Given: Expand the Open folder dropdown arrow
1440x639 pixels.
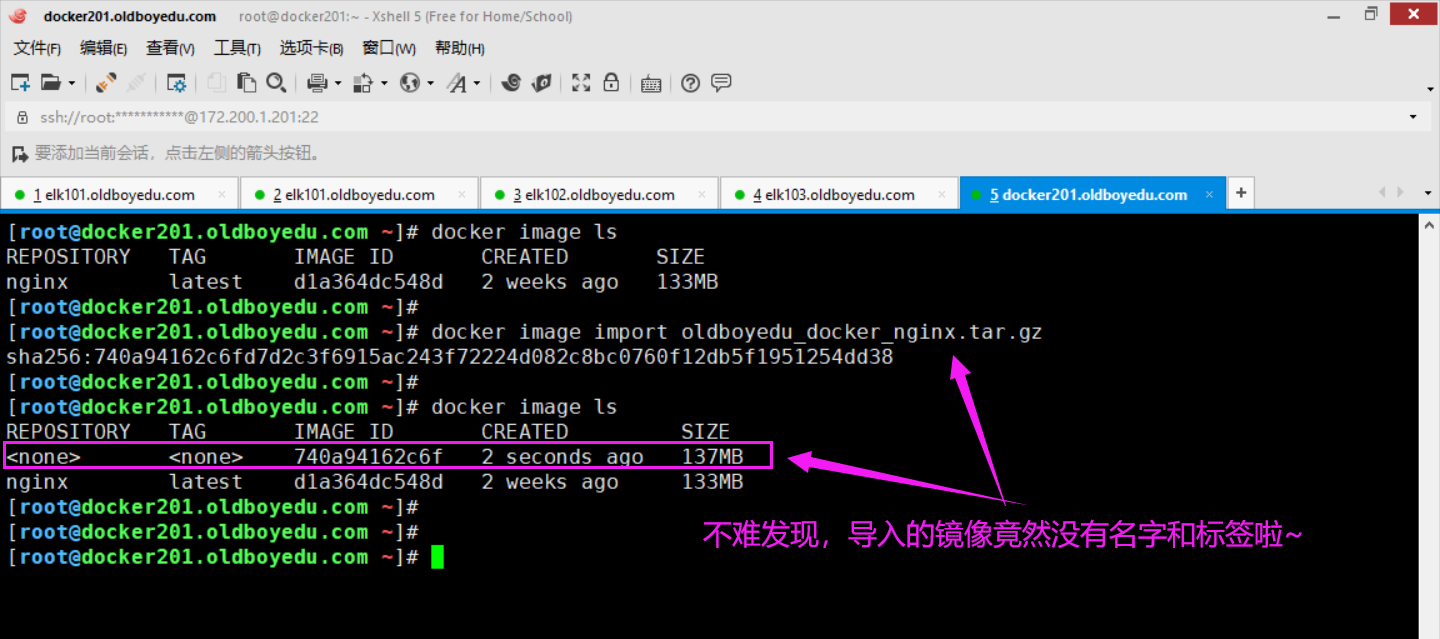Looking at the screenshot, I should point(71,84).
